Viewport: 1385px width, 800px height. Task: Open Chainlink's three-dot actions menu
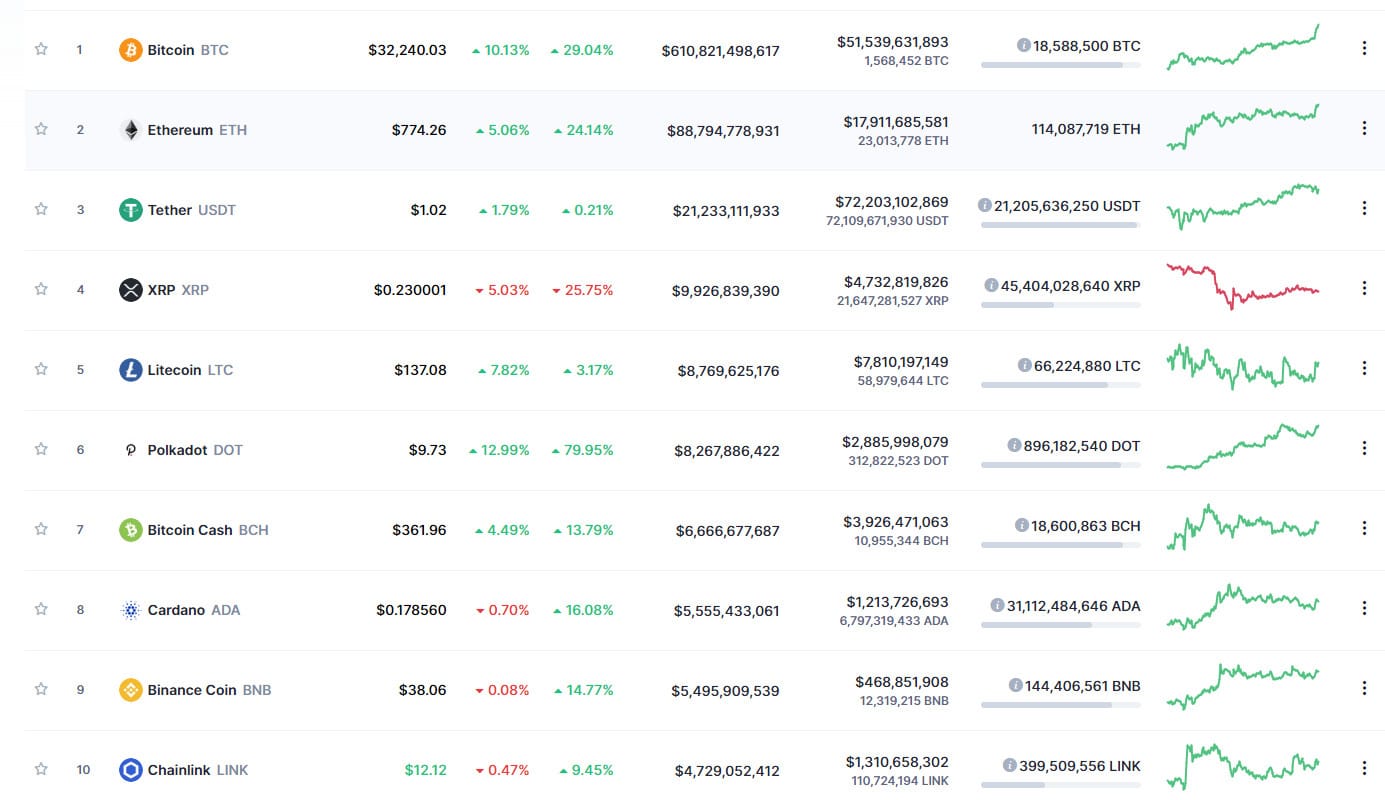(1364, 768)
